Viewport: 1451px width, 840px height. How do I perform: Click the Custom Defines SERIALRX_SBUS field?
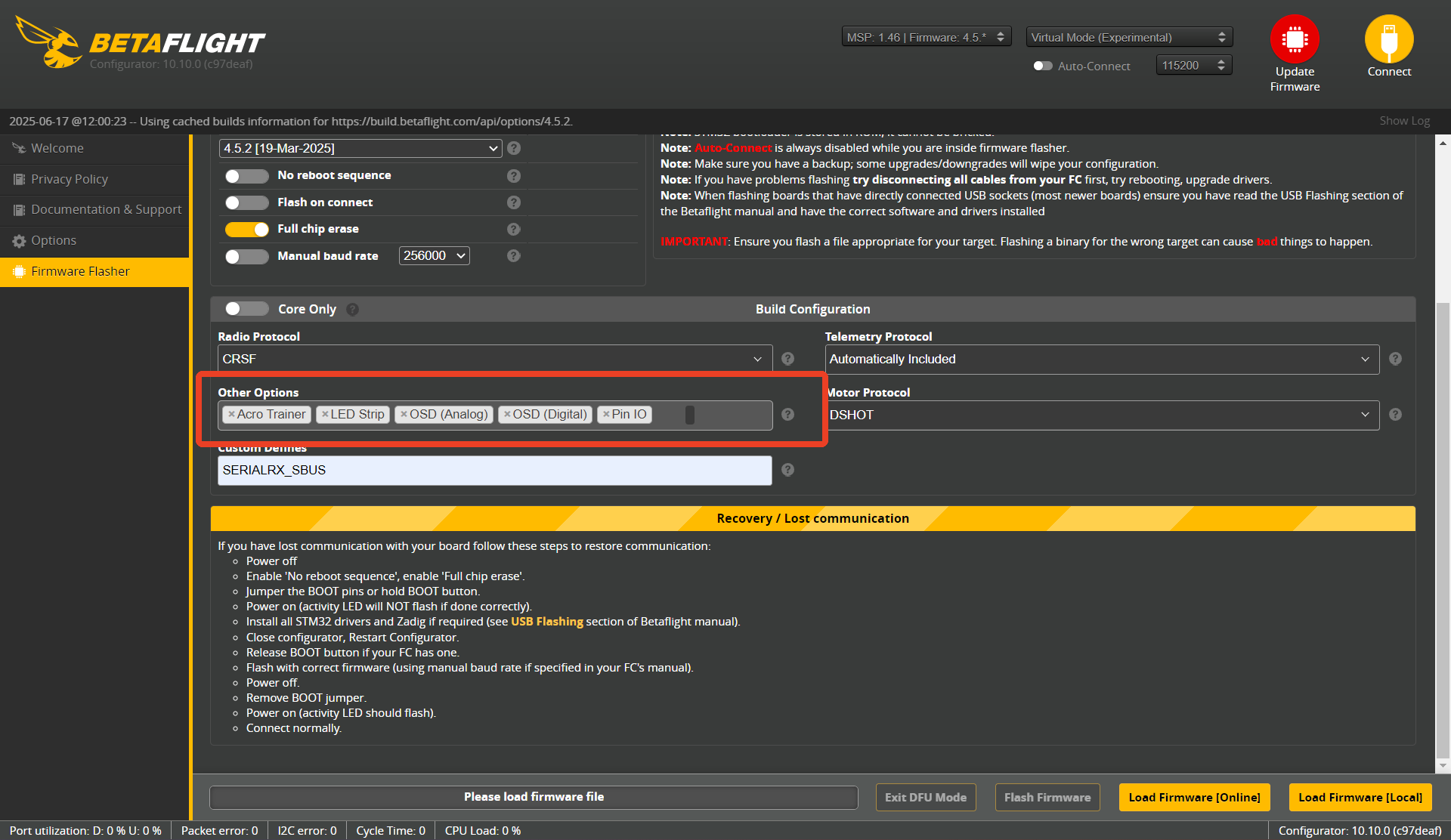(x=495, y=470)
